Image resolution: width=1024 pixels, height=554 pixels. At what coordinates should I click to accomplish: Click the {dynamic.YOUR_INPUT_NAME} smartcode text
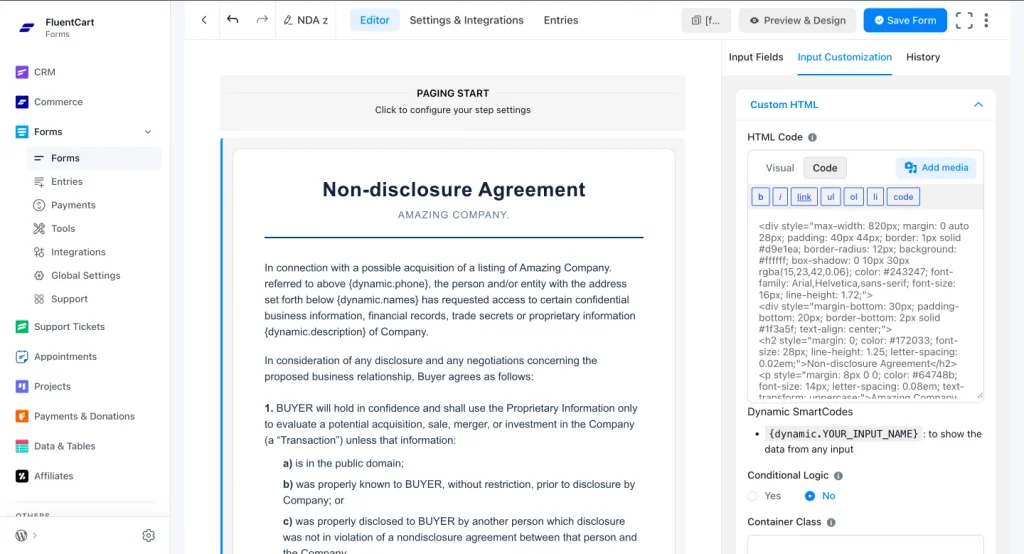(x=844, y=434)
